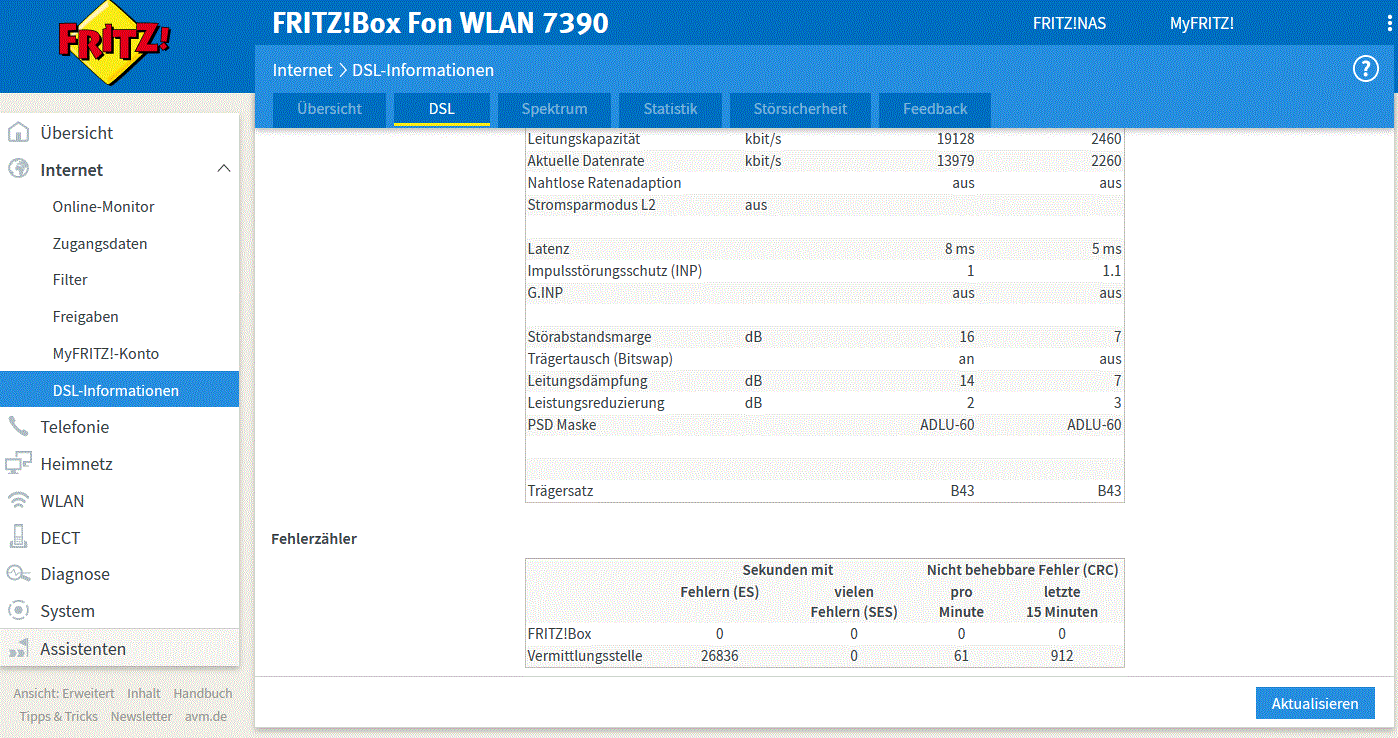Open the Übersicht tab

click(329, 109)
